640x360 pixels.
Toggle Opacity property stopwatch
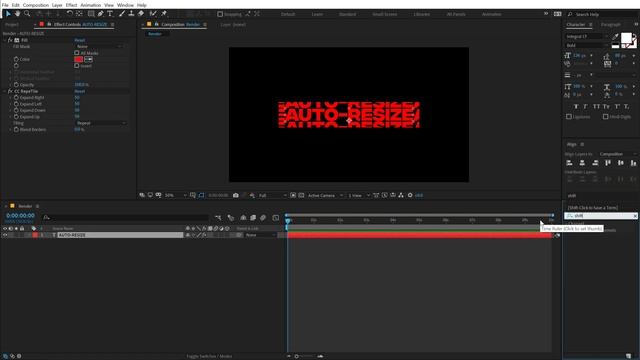[16, 85]
